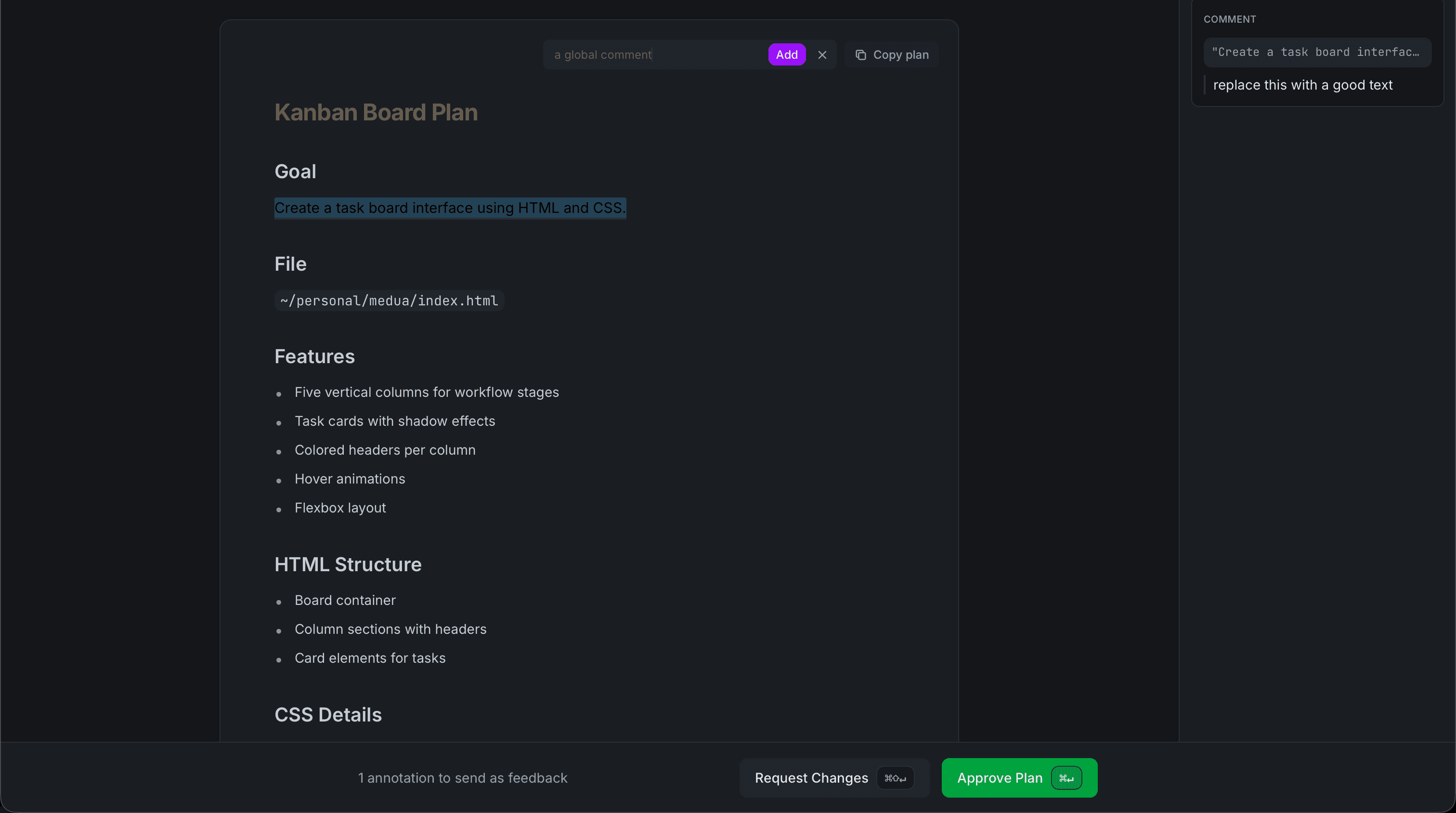Click the quoted comment snippet in the COMMENT panel
This screenshot has width=1456, height=813.
[x=1317, y=52]
